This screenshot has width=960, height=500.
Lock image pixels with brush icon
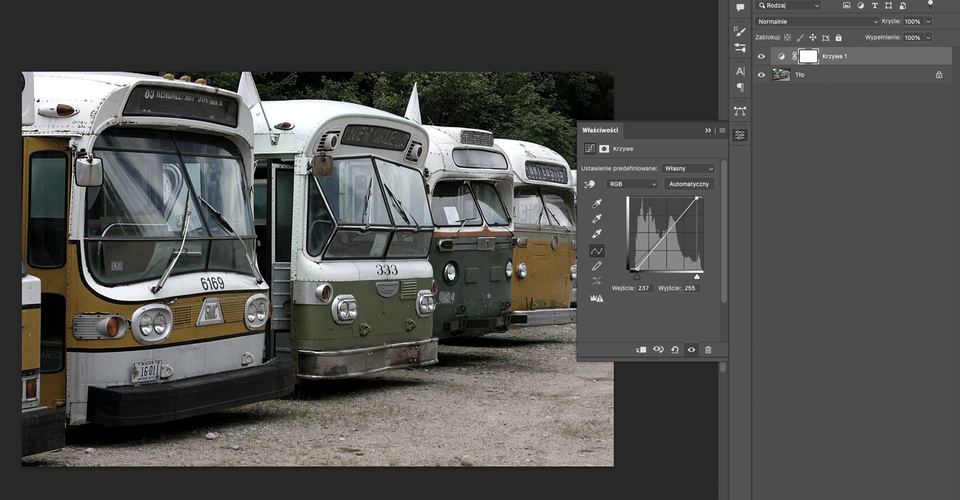point(800,37)
